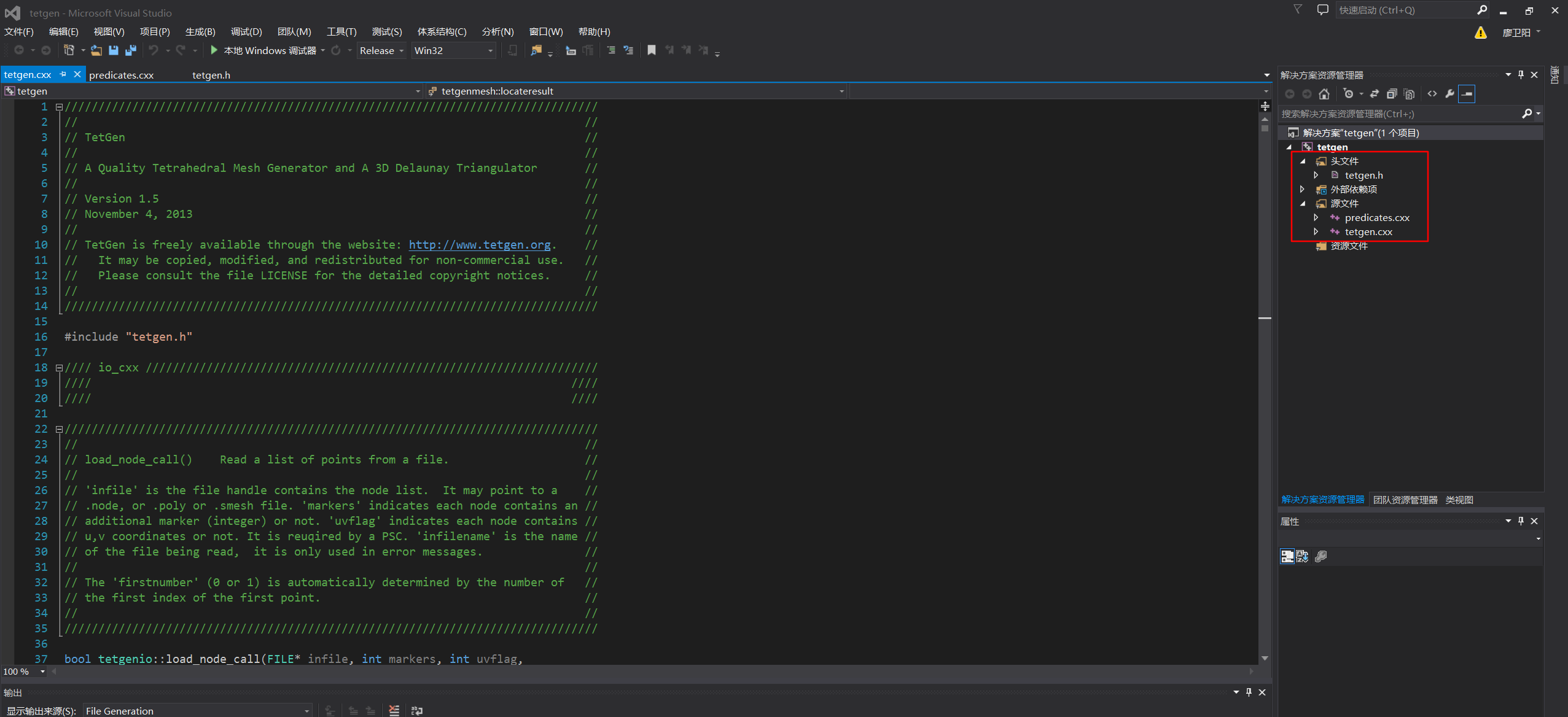The width and height of the screenshot is (1568, 717).
Task: Collapse the line 1 comment block
Action: click(x=59, y=107)
